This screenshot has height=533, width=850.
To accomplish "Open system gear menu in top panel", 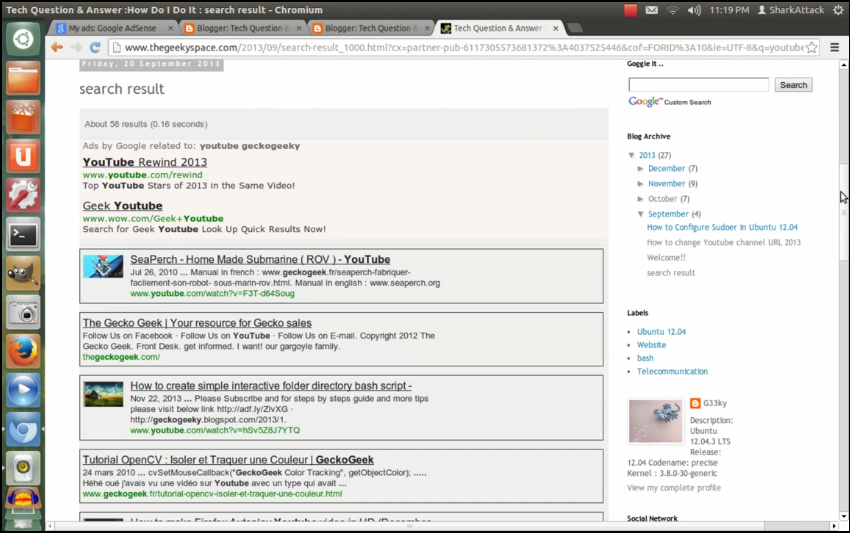I will (838, 10).
